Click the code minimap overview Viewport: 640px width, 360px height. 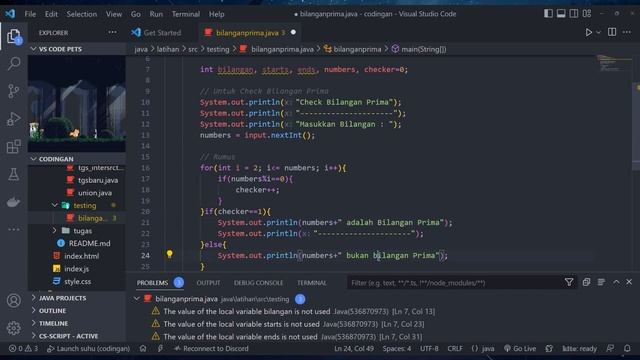click(614, 64)
